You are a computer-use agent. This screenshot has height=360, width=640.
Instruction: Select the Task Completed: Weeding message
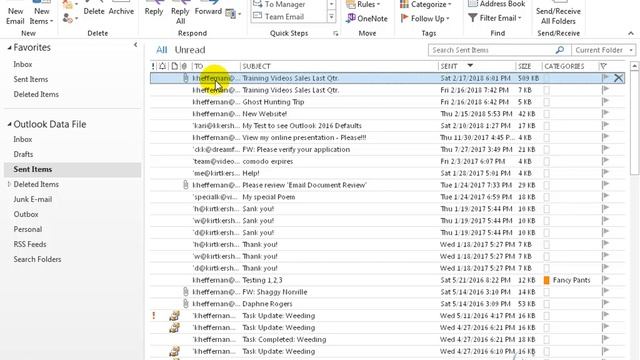point(387,340)
